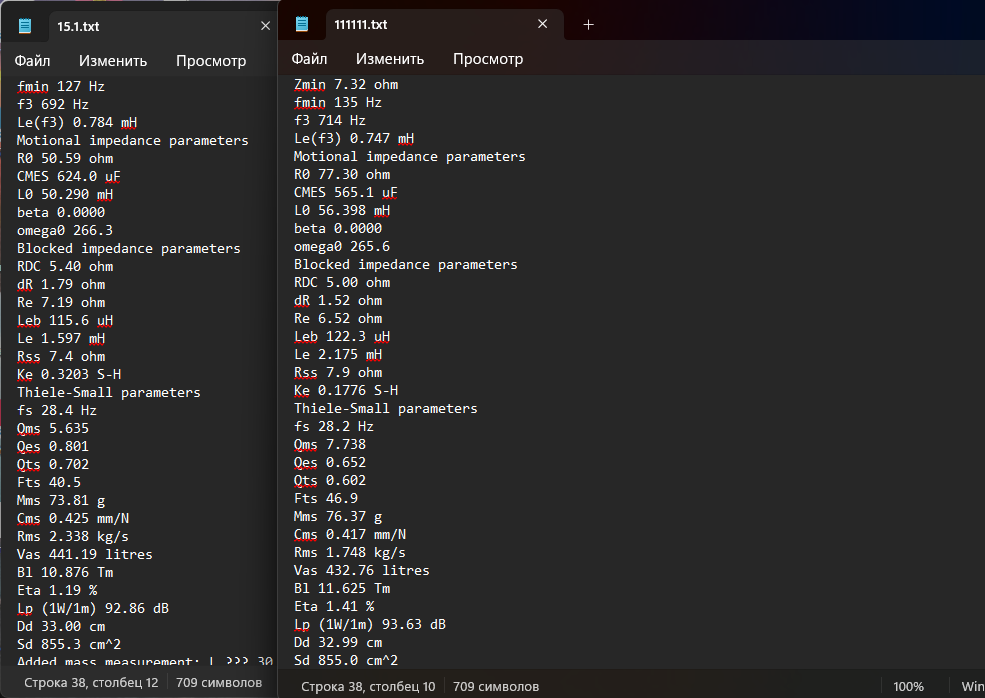Open the Просмотр menu in the 111111.txt window
985x698 pixels.
488,58
